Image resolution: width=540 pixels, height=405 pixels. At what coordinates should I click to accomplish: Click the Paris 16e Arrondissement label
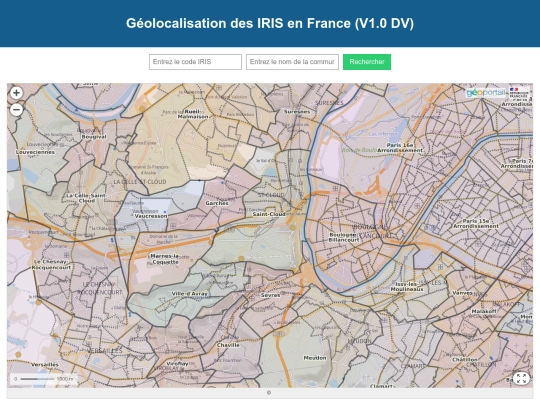point(400,148)
